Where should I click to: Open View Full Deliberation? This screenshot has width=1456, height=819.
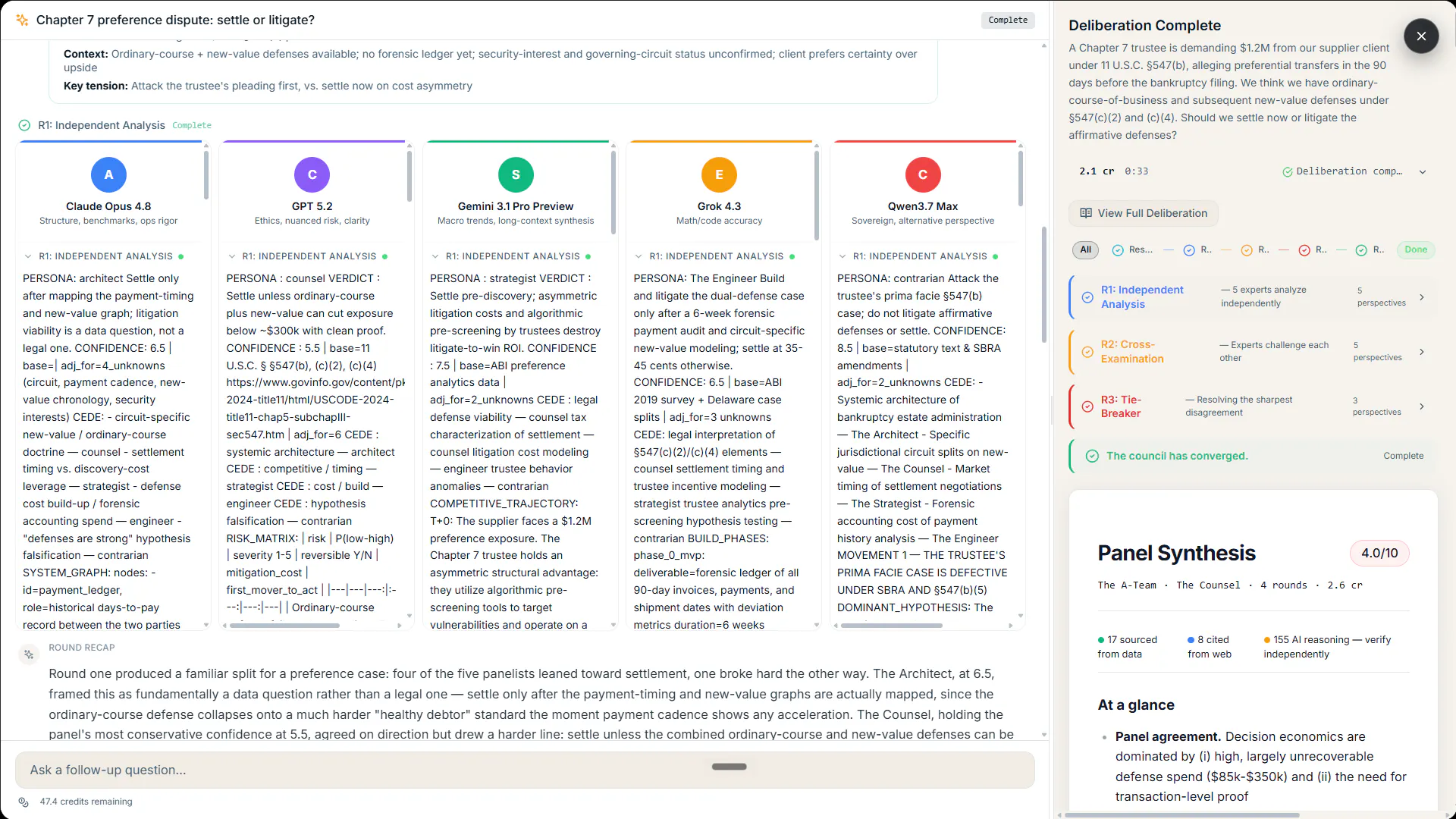(x=1144, y=213)
